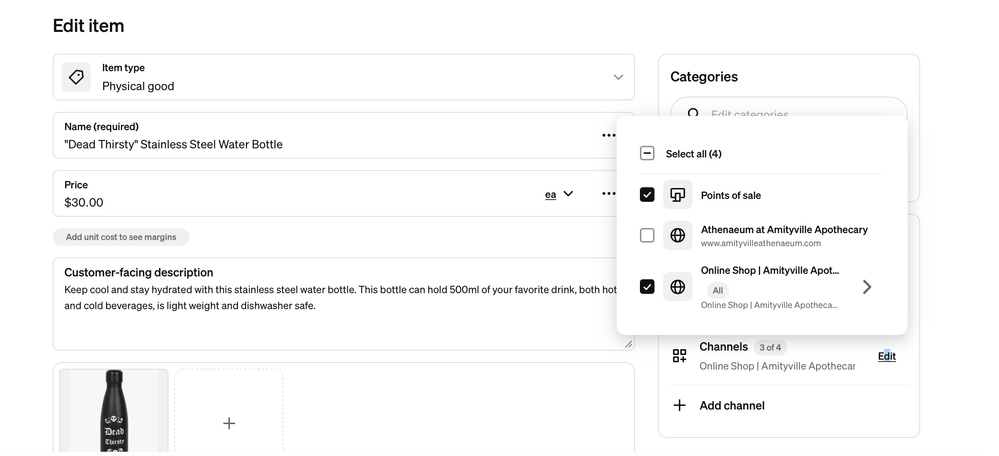Uncheck the Online Shop channel checkbox
This screenshot has width=999, height=456.
pos(647,287)
